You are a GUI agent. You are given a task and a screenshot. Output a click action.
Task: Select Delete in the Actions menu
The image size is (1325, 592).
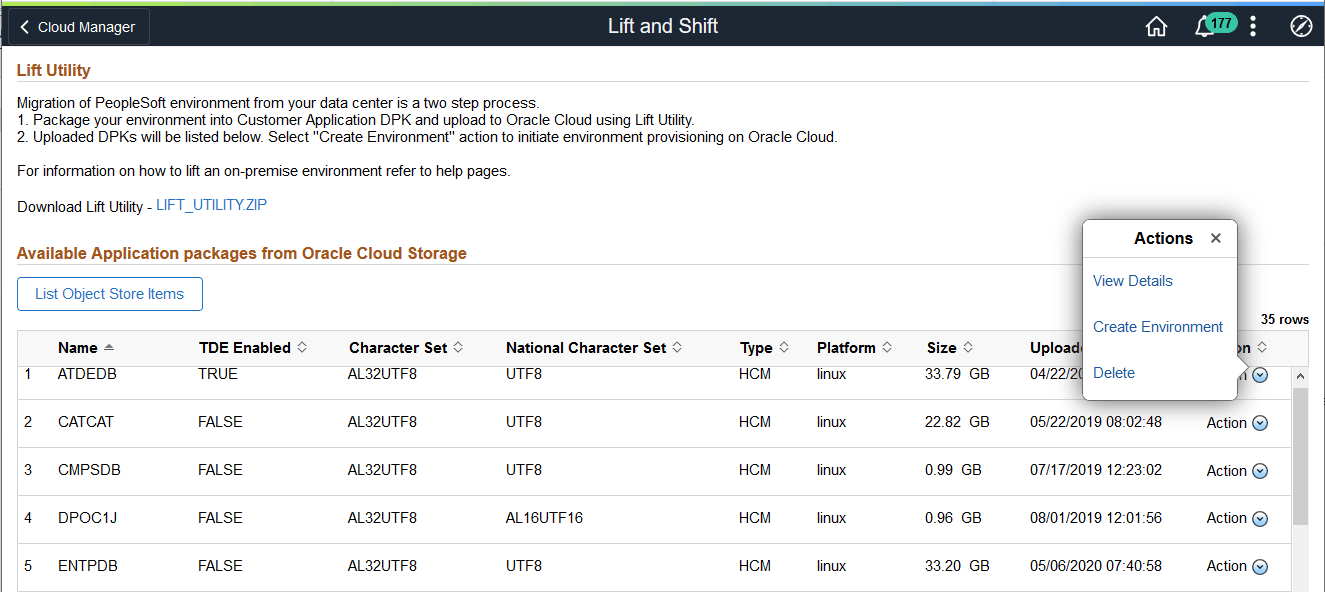point(1113,373)
